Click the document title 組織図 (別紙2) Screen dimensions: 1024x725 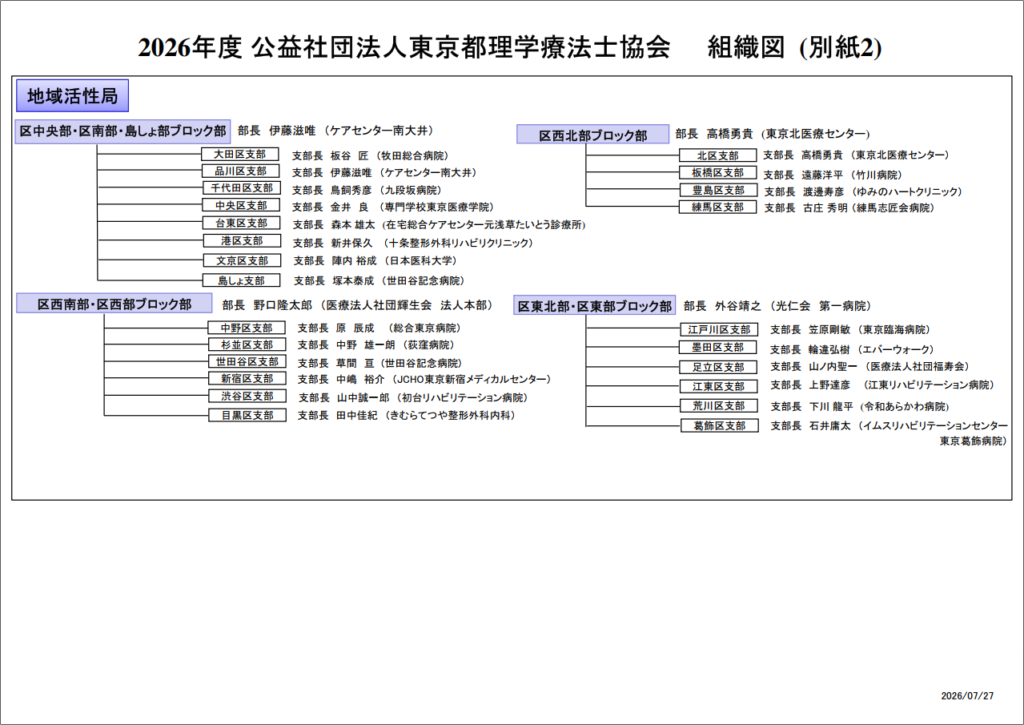point(794,47)
